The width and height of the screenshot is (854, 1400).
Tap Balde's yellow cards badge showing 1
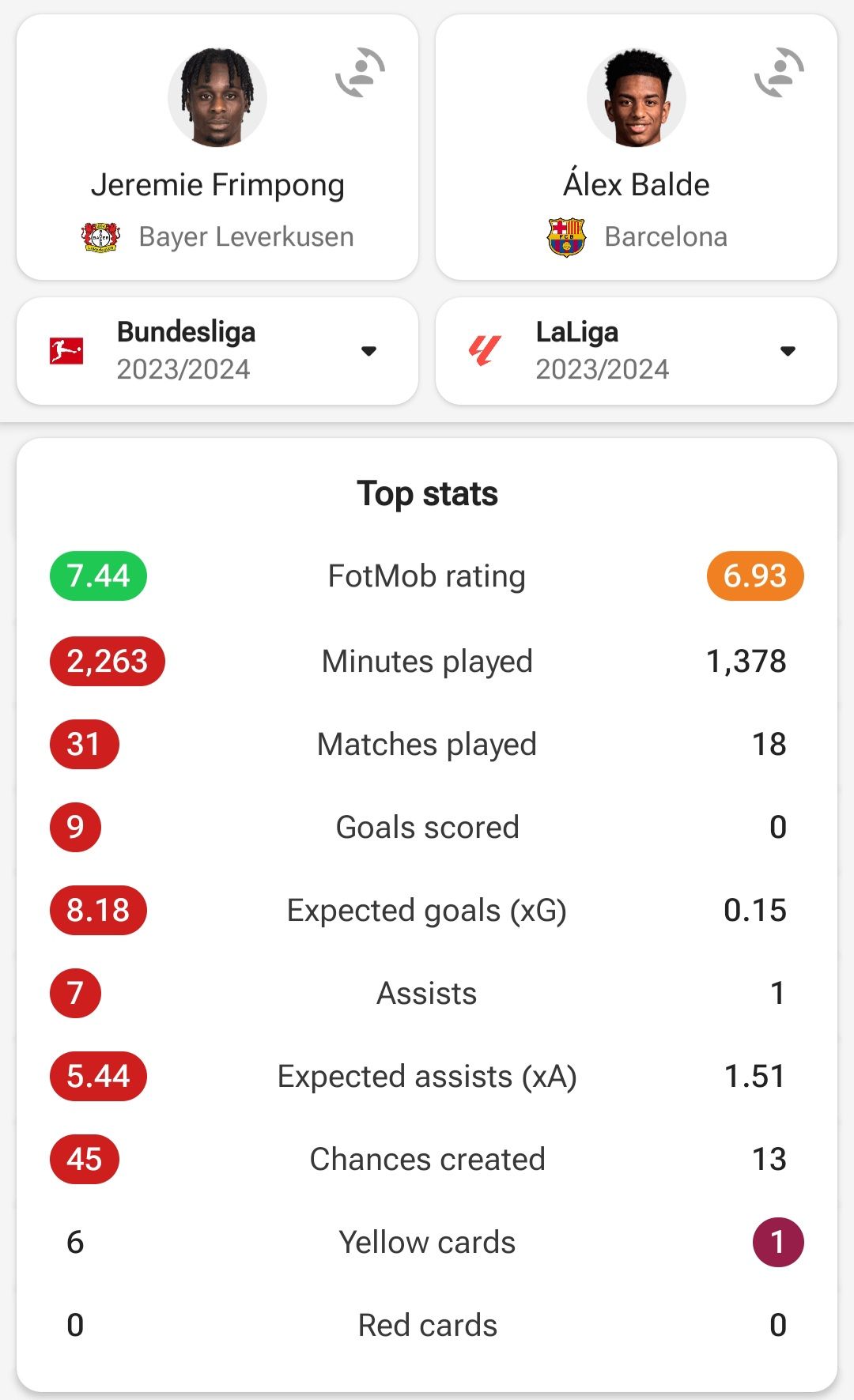coord(778,1242)
